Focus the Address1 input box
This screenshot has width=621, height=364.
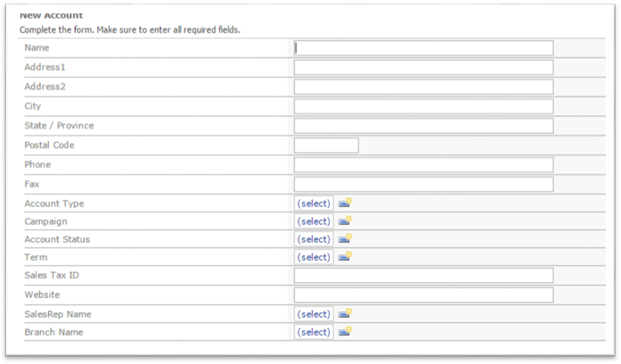[x=424, y=67]
